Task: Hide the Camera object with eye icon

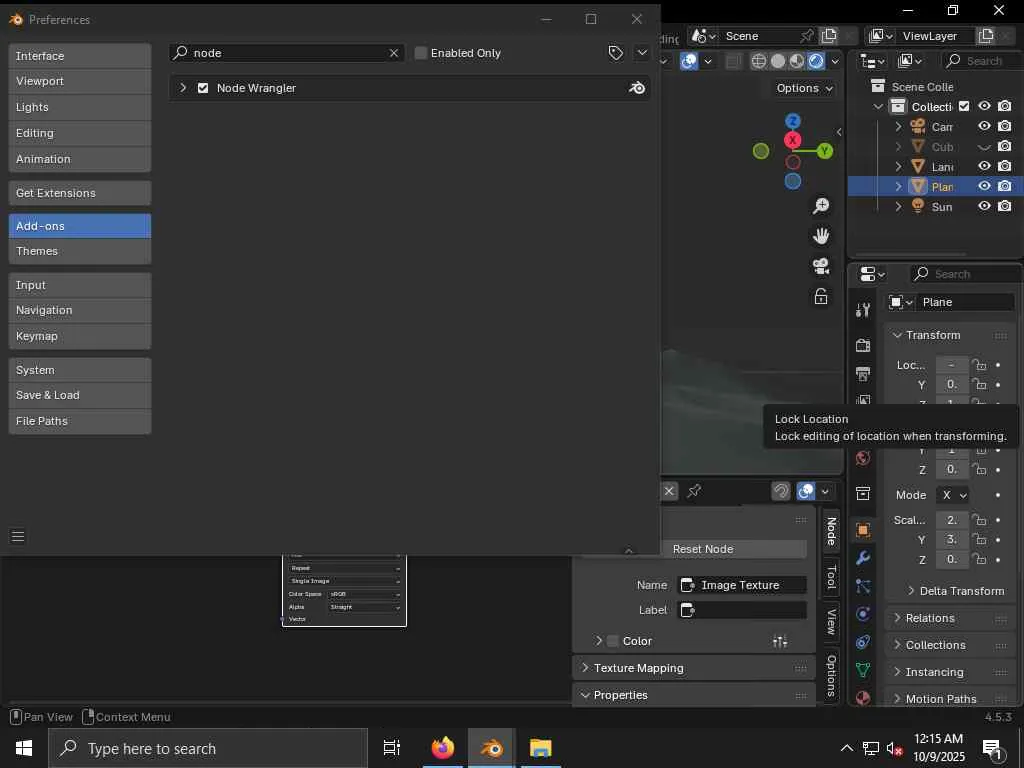Action: (x=984, y=126)
